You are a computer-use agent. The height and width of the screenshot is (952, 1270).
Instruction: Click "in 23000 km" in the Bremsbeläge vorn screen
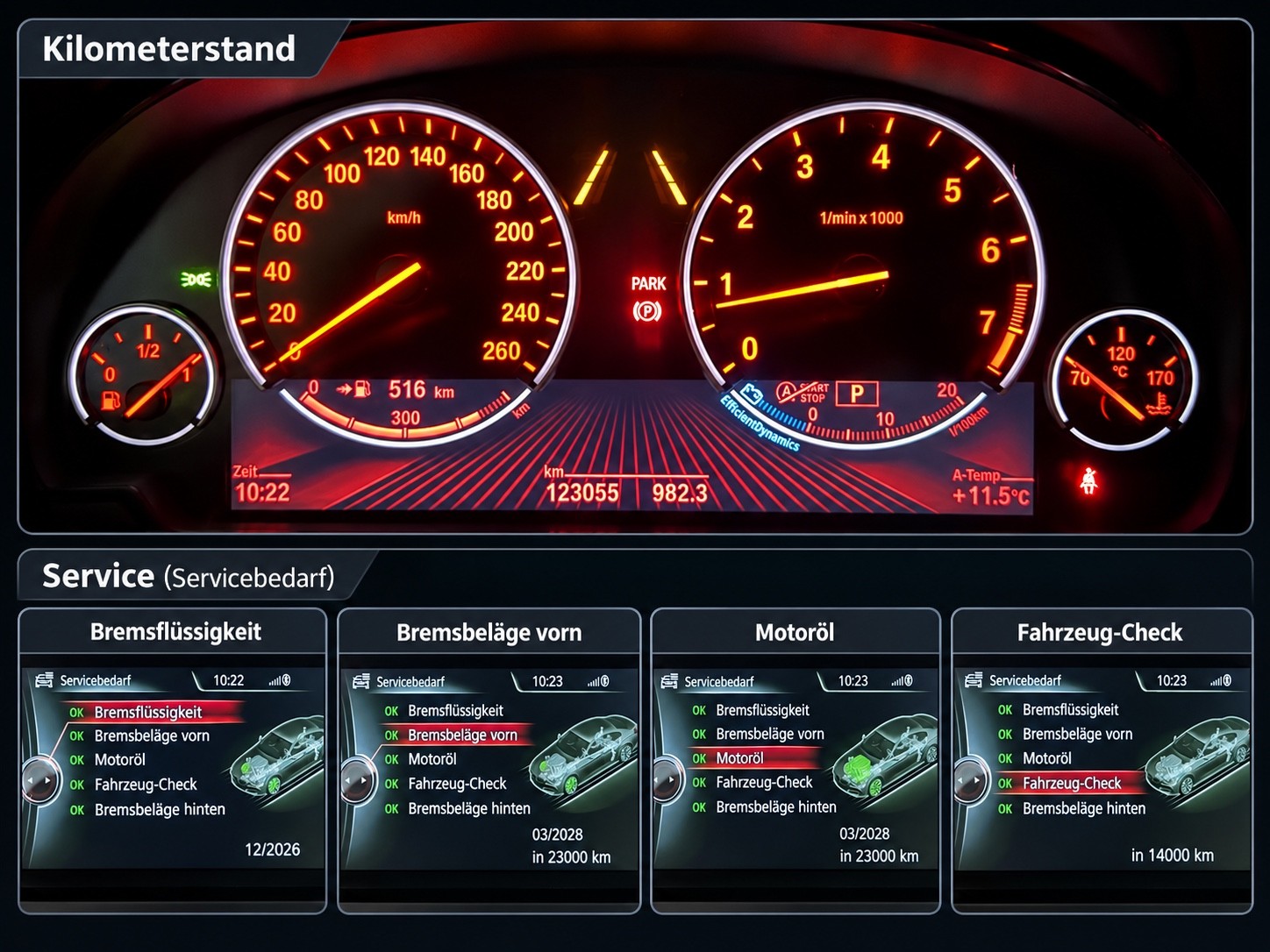point(571,857)
